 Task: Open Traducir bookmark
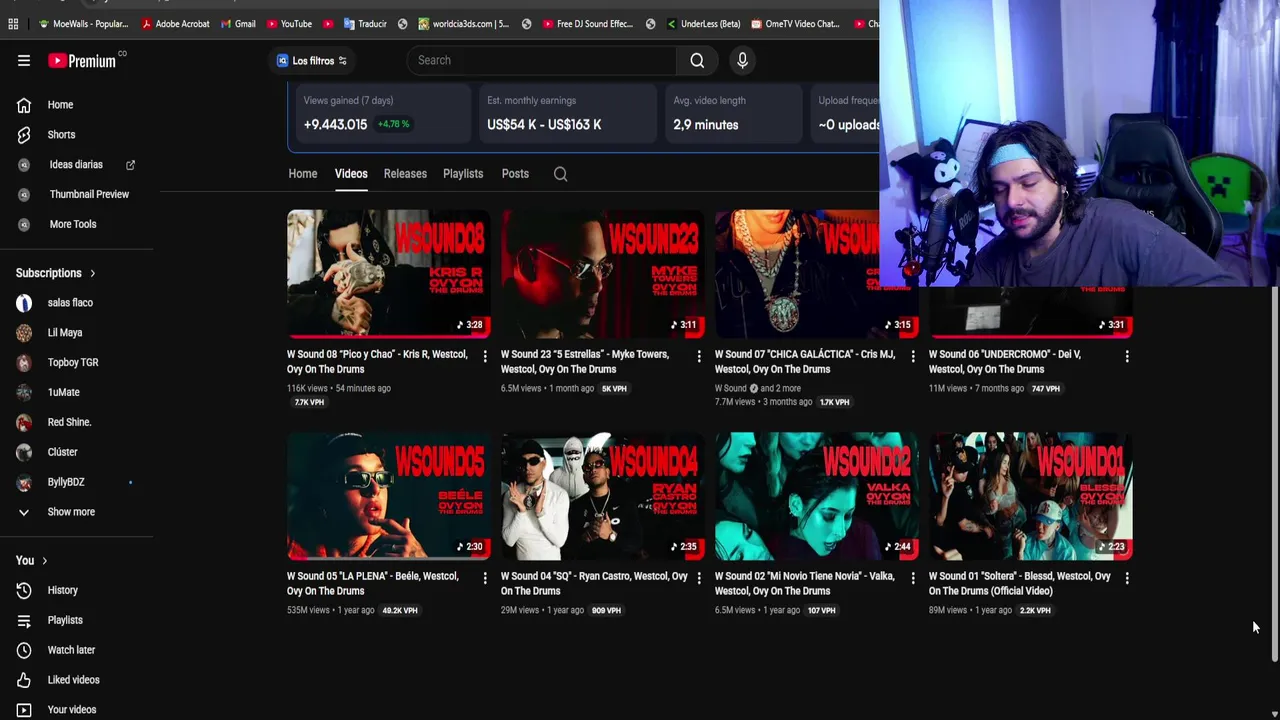coord(365,24)
